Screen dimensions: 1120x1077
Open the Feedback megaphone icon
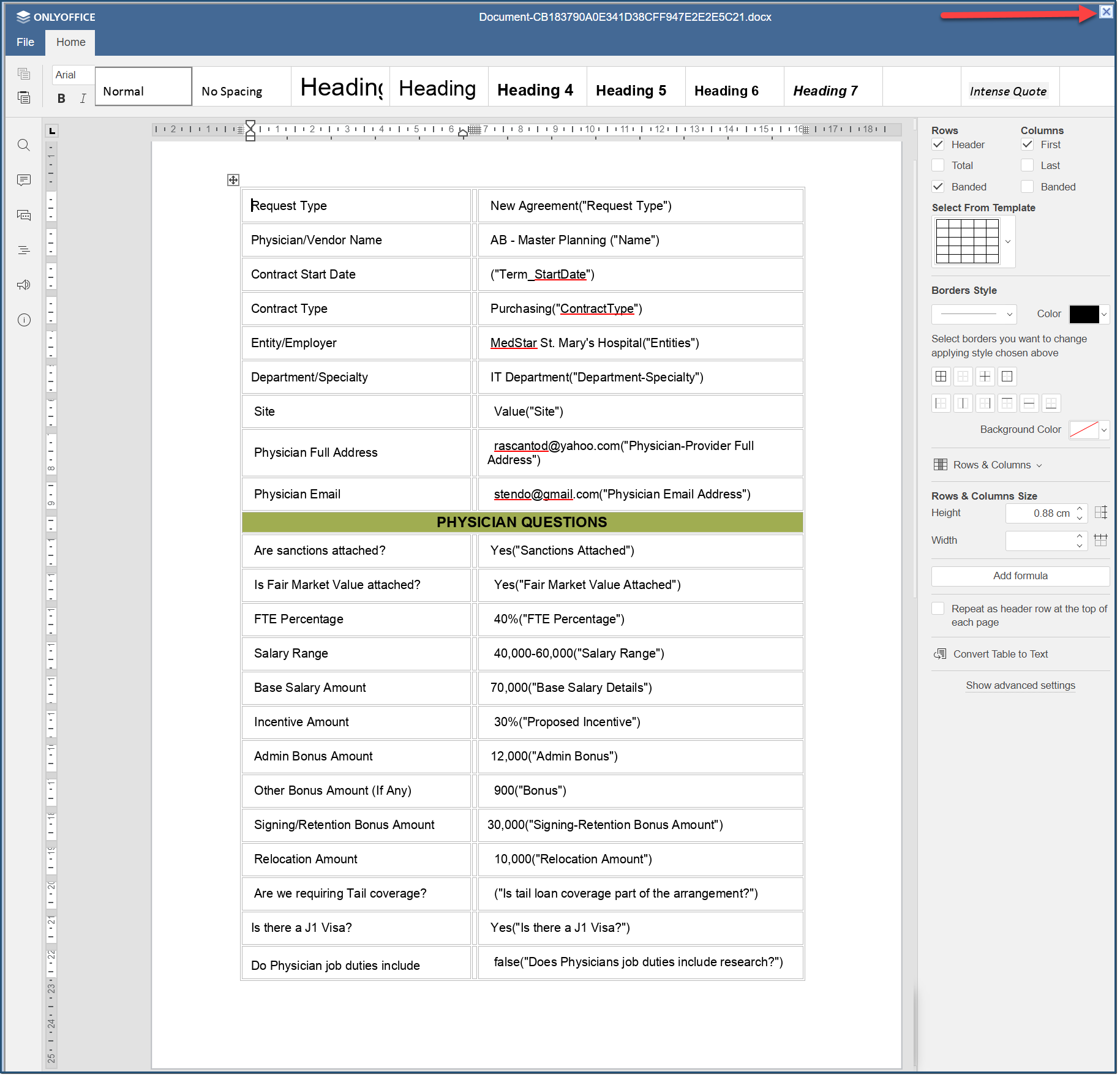click(x=24, y=285)
